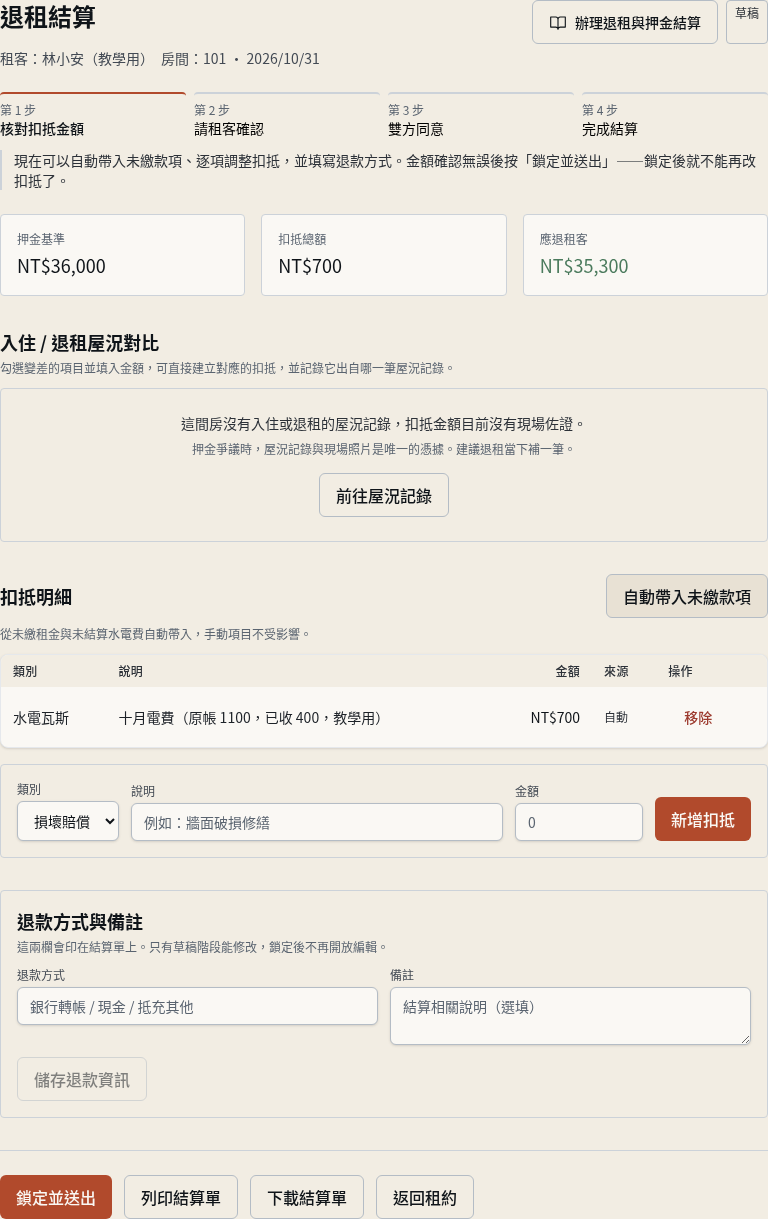The width and height of the screenshot is (768, 1219).
Task: Click the book icon beside 辦理退租與押金結算
Action: [x=558, y=22]
